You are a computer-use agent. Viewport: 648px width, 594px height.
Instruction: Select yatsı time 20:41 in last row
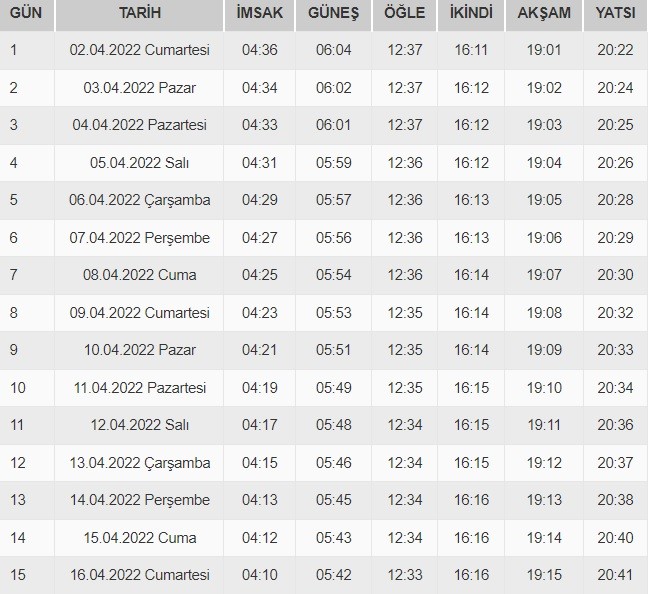coord(616,575)
